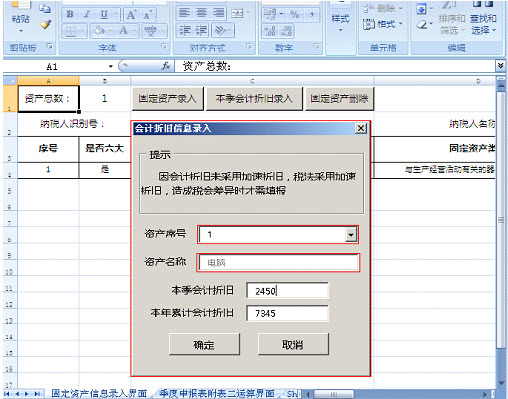Apply percent style
The height and width of the screenshot is (399, 508).
[294, 14]
